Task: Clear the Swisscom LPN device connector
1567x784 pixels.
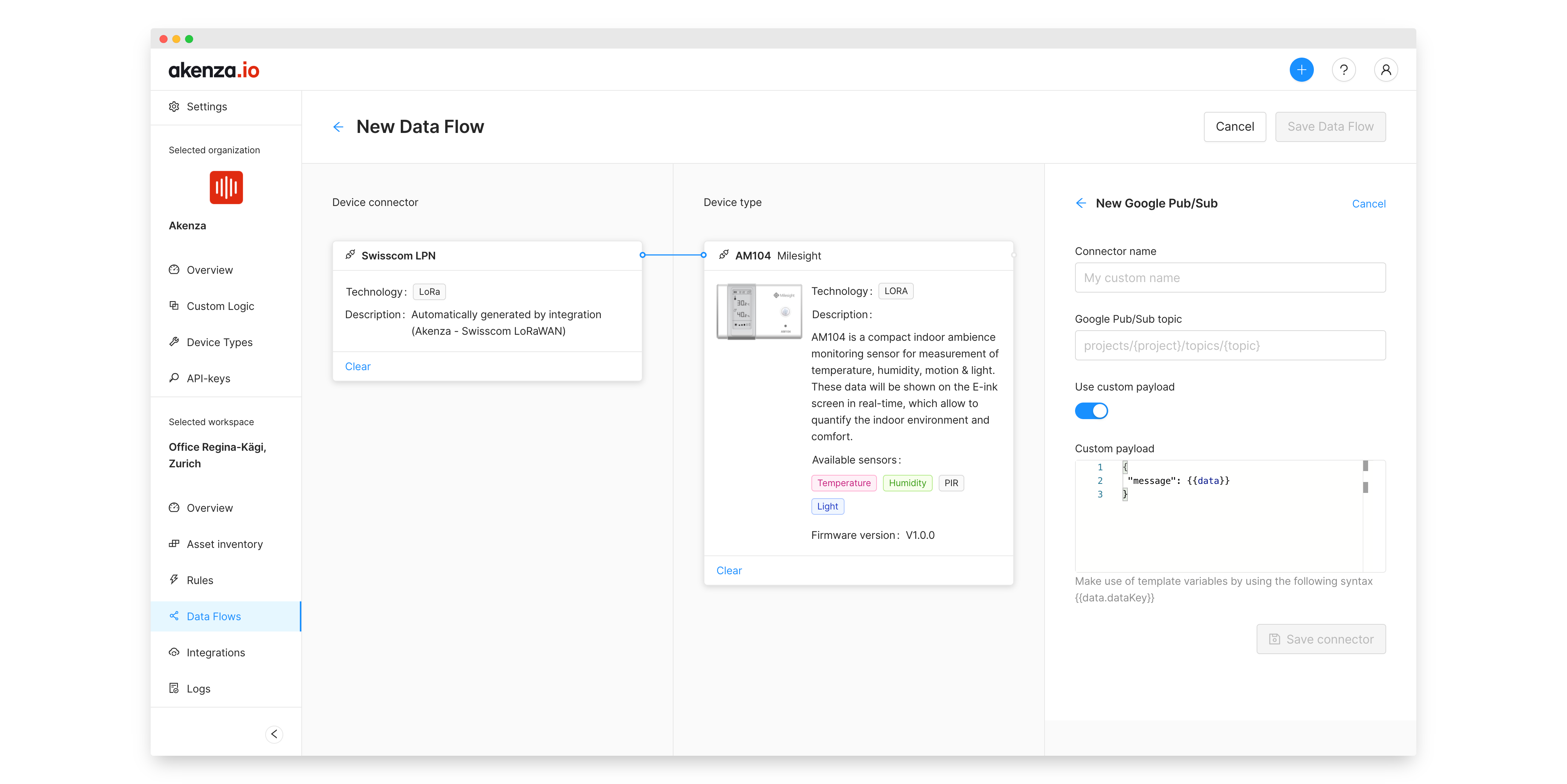Action: (x=358, y=366)
